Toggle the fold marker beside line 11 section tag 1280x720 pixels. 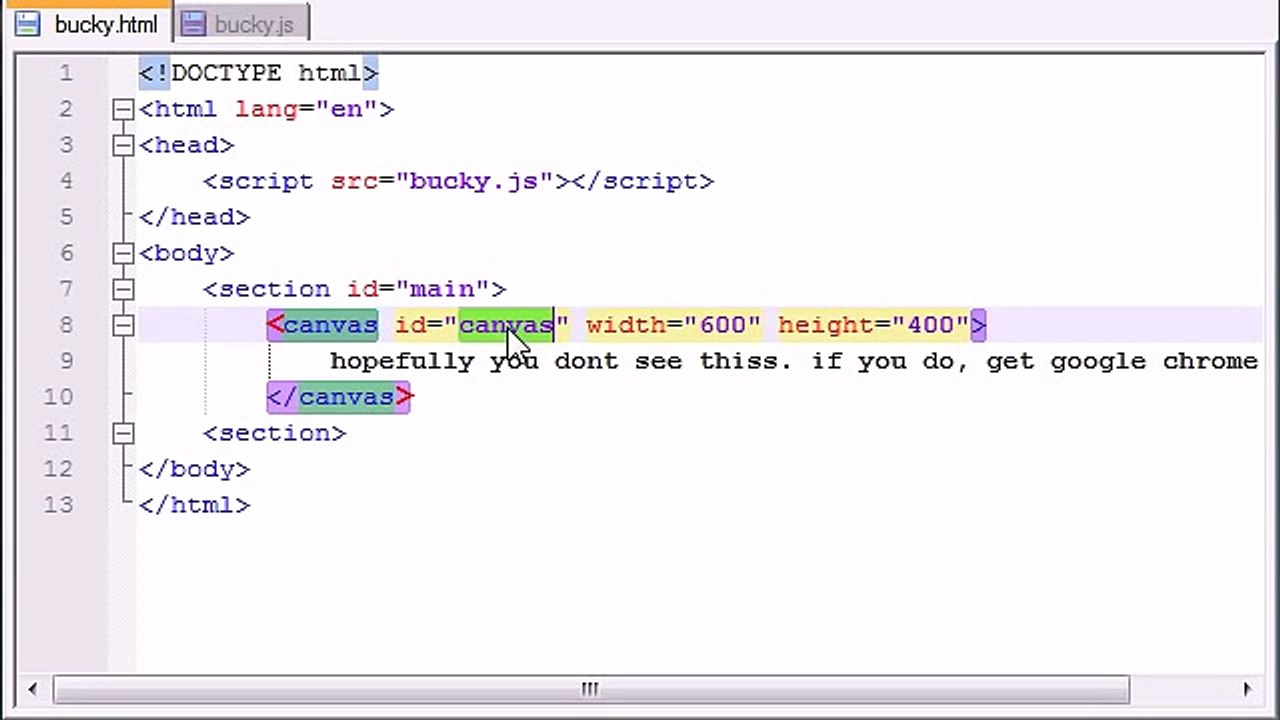[123, 433]
